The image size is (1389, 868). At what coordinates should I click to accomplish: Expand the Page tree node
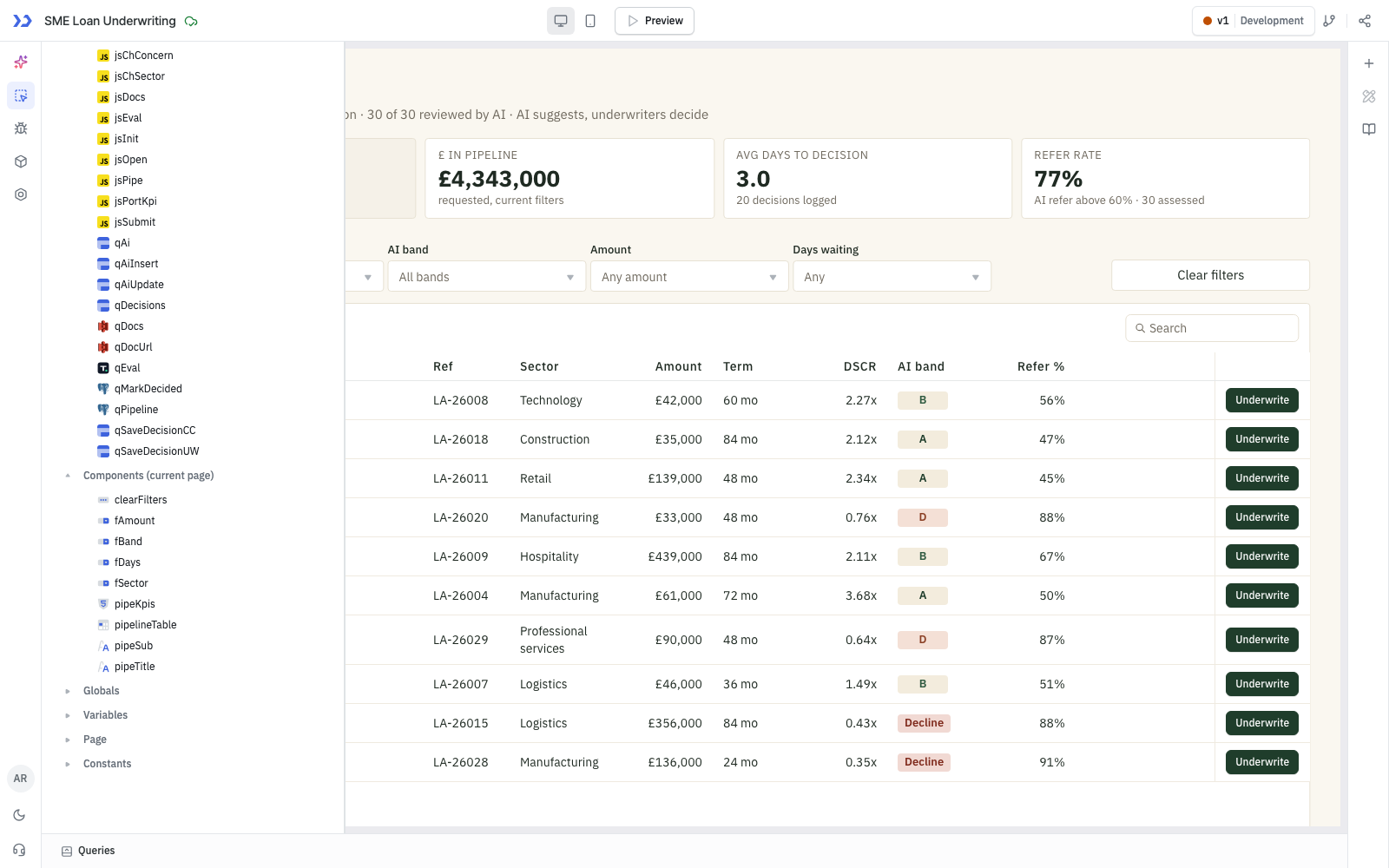click(x=68, y=740)
